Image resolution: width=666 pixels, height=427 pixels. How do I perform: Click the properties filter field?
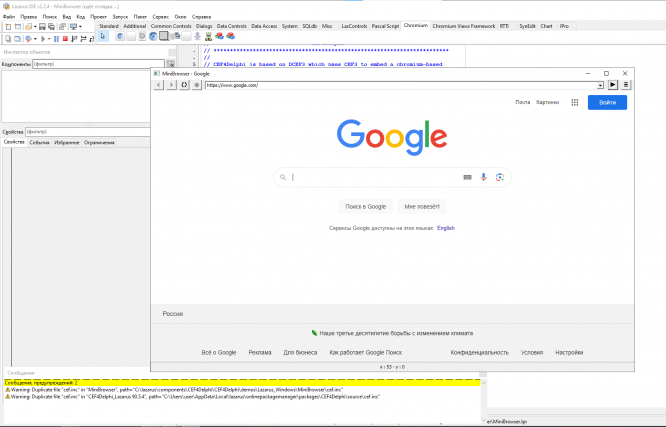pyautogui.click(x=87, y=132)
